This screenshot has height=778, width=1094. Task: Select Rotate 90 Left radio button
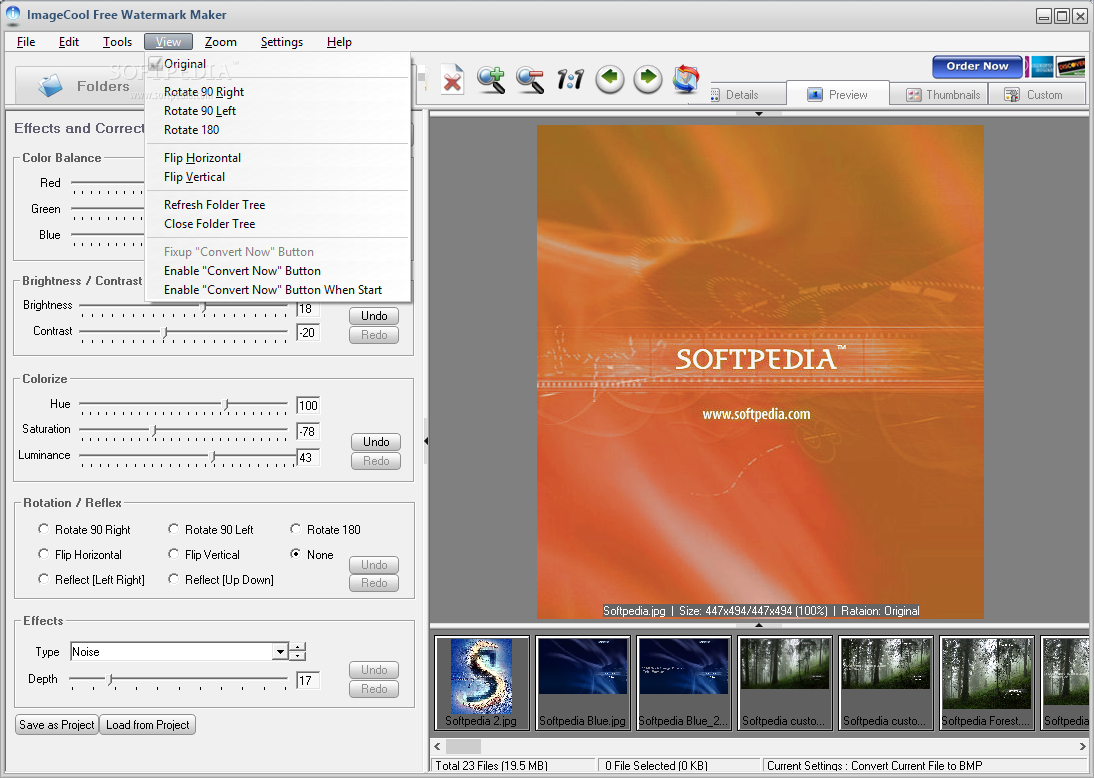[173, 529]
